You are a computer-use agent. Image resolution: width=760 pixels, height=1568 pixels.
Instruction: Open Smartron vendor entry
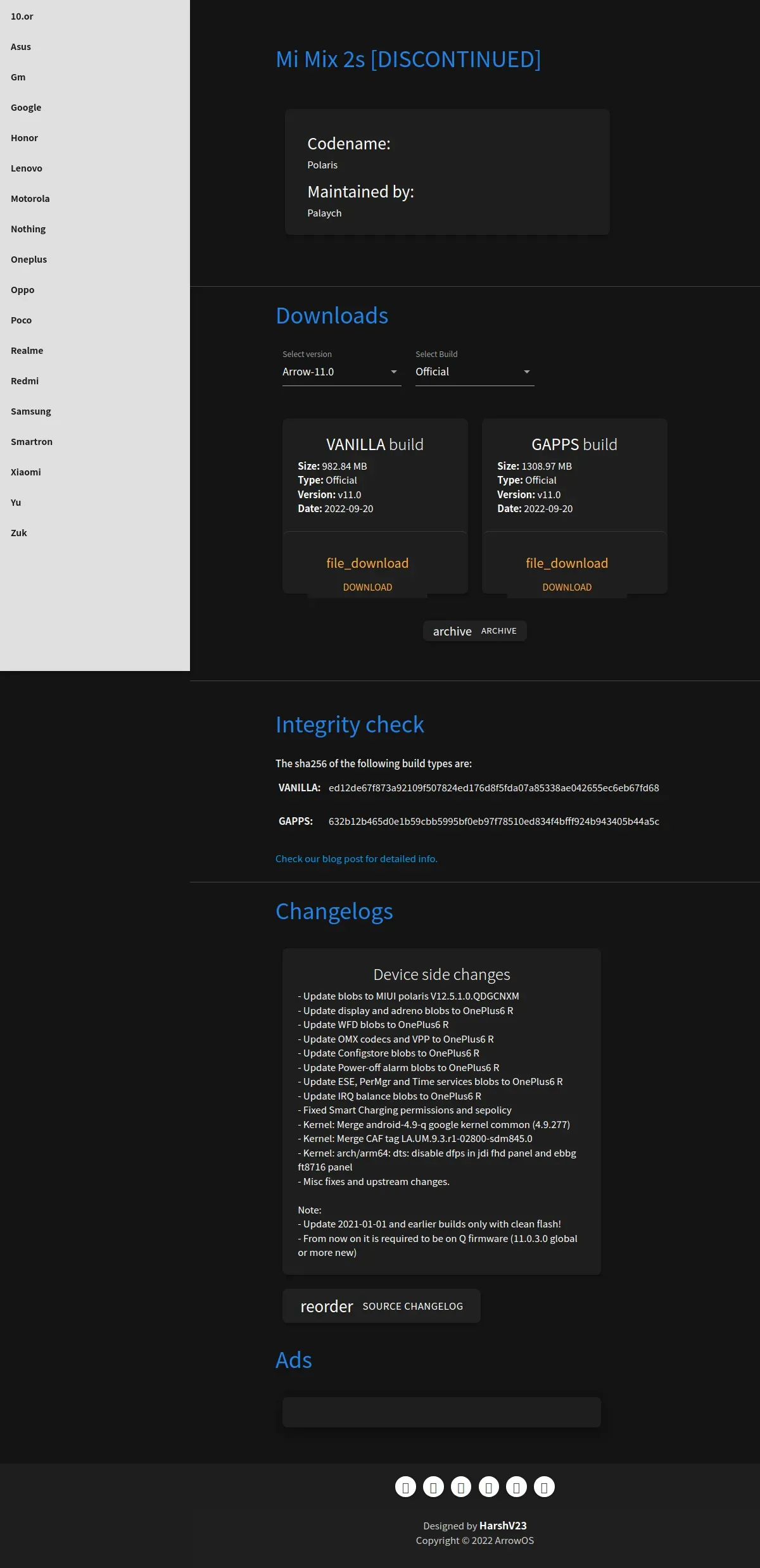(95, 442)
